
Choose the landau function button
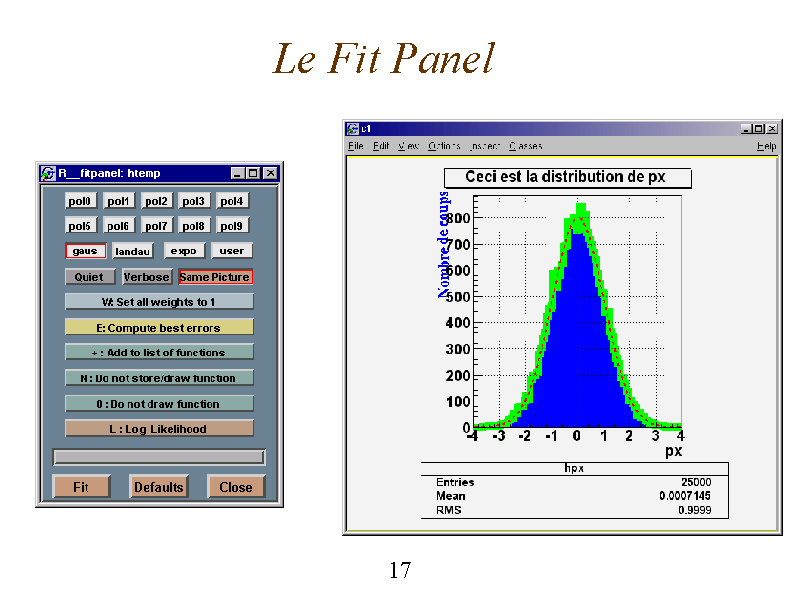coord(132,251)
